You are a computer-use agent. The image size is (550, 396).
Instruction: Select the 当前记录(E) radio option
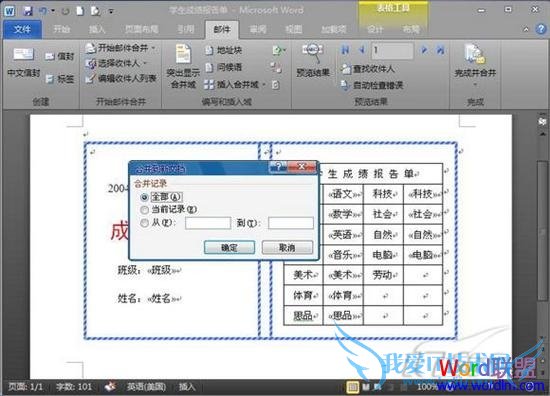click(144, 210)
